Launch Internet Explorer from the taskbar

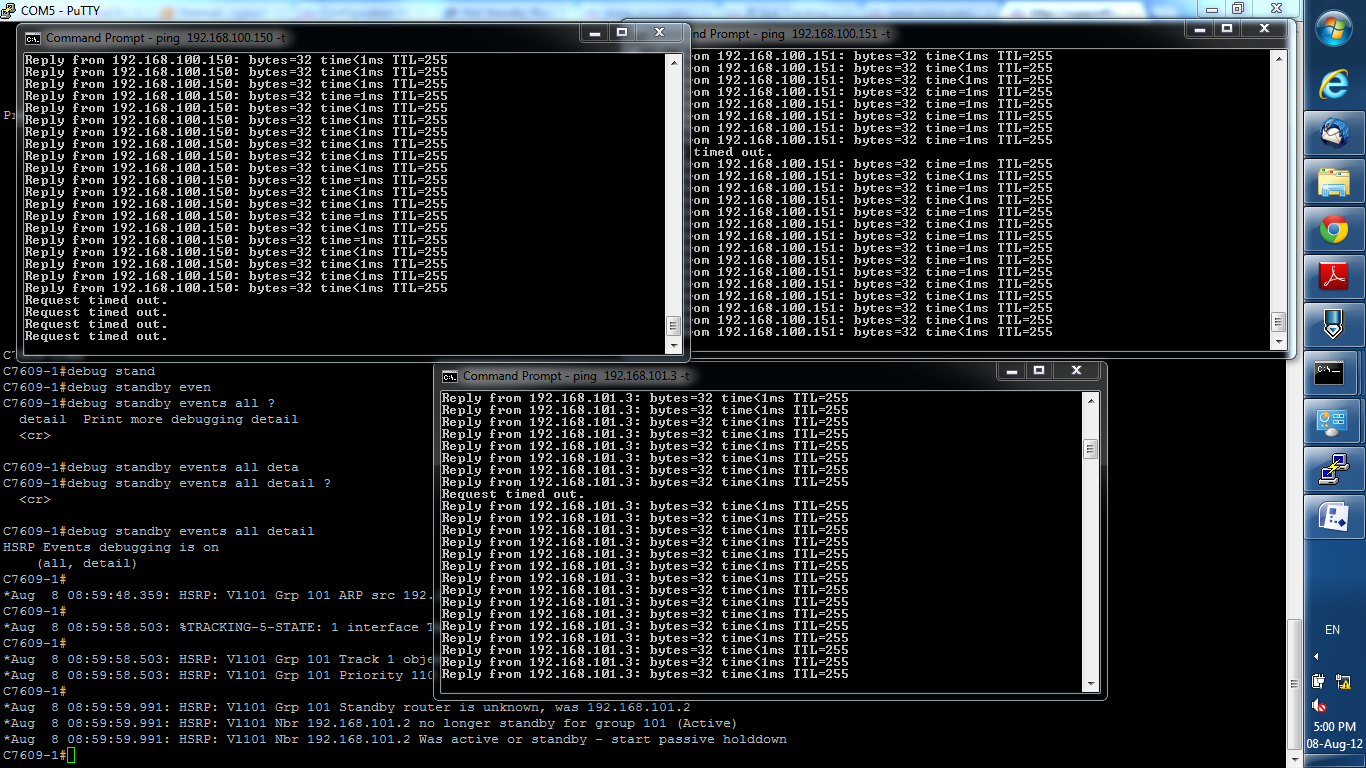1333,85
